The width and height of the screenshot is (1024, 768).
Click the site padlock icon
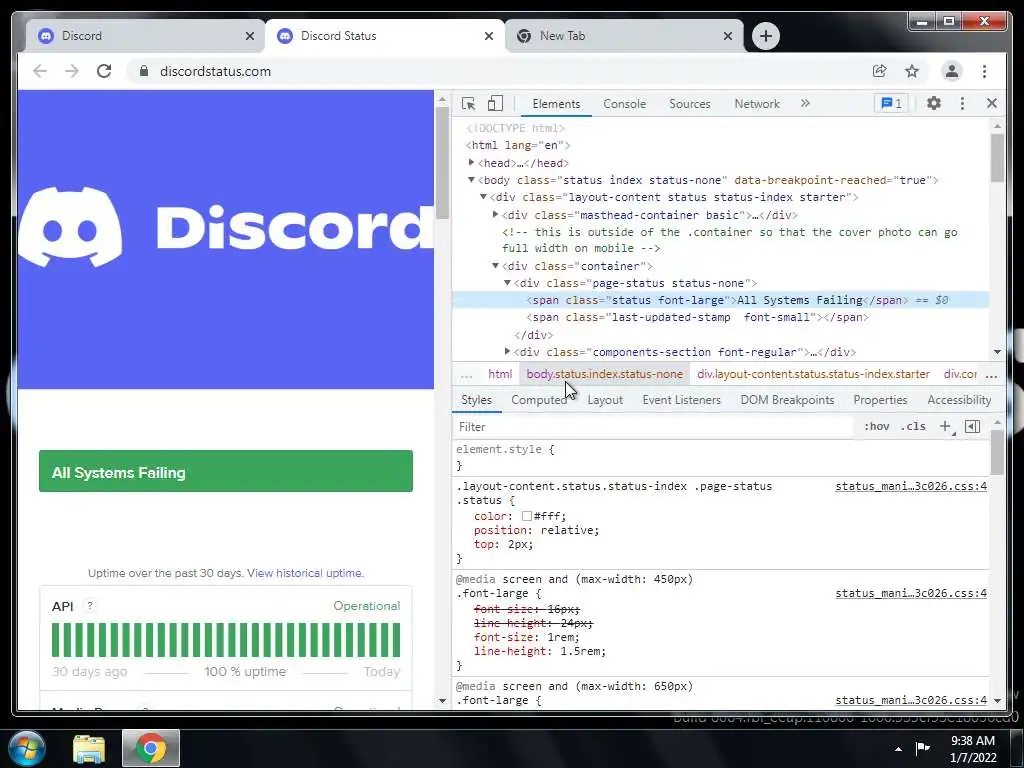click(144, 71)
